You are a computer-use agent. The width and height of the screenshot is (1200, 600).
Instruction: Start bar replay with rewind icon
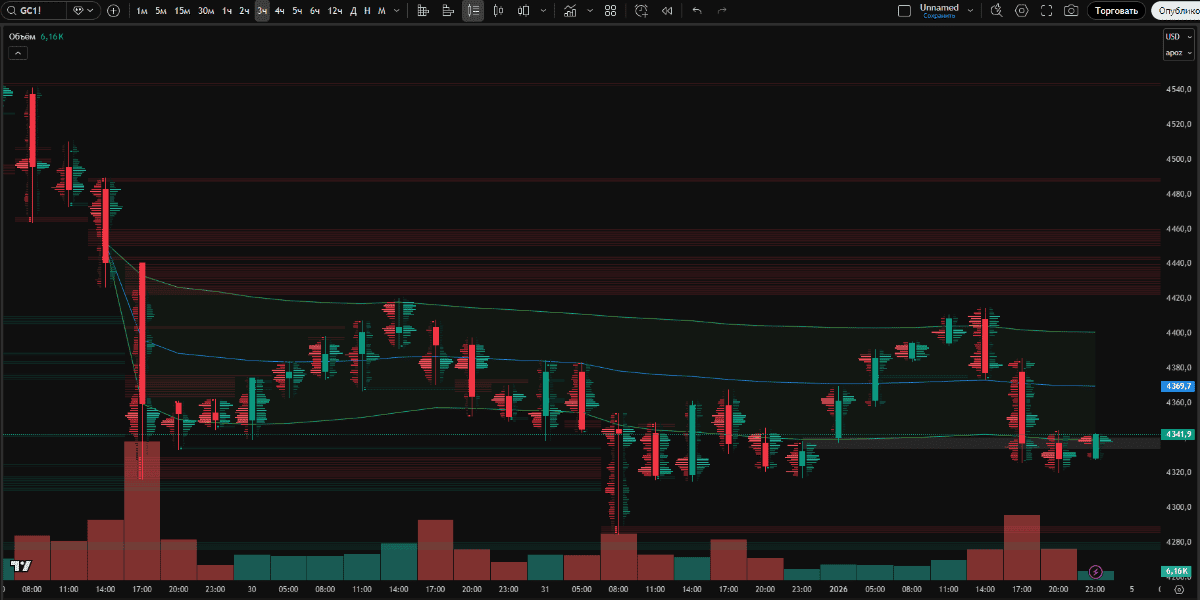point(667,11)
